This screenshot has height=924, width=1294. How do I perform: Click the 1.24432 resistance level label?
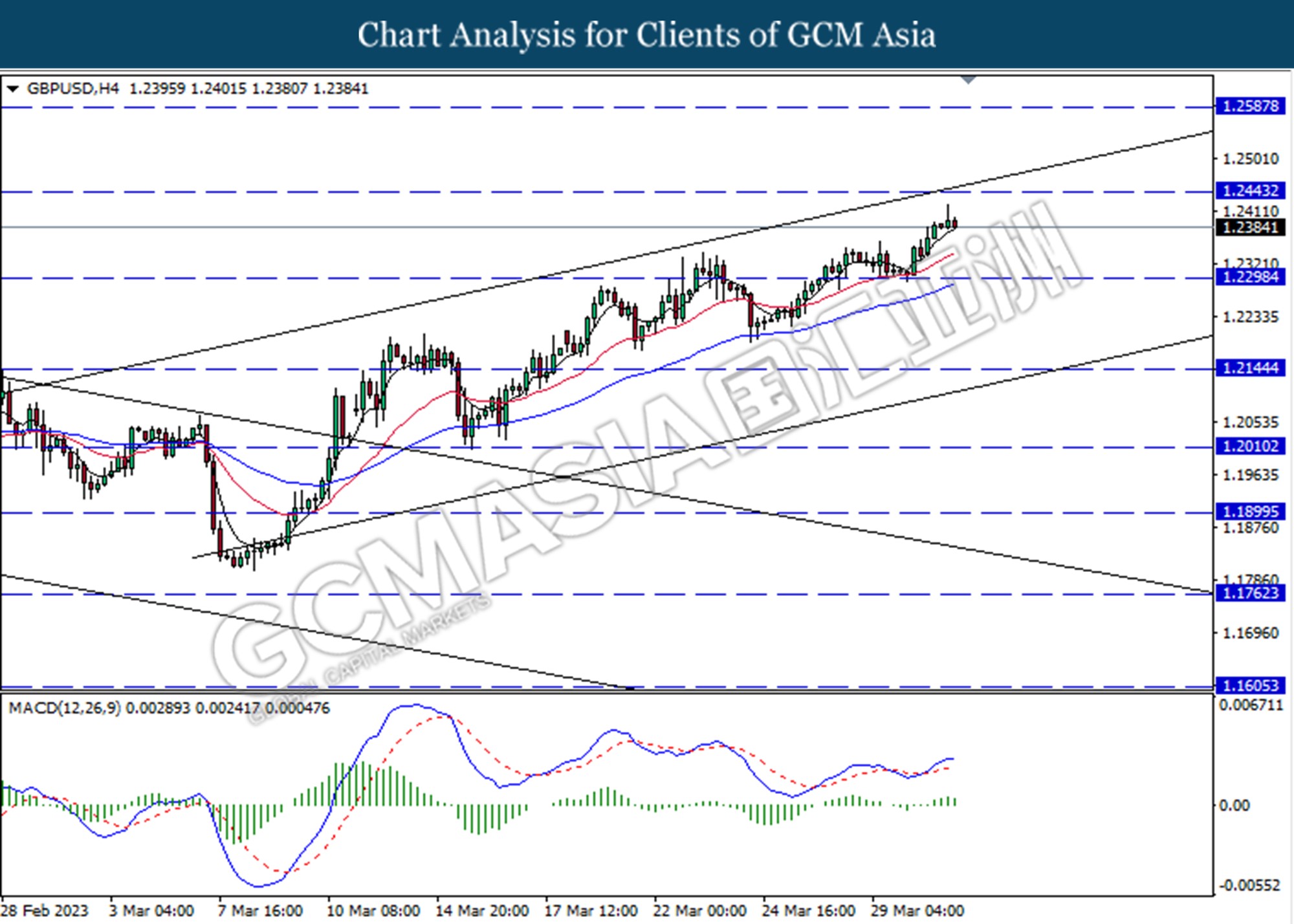pyautogui.click(x=1251, y=191)
